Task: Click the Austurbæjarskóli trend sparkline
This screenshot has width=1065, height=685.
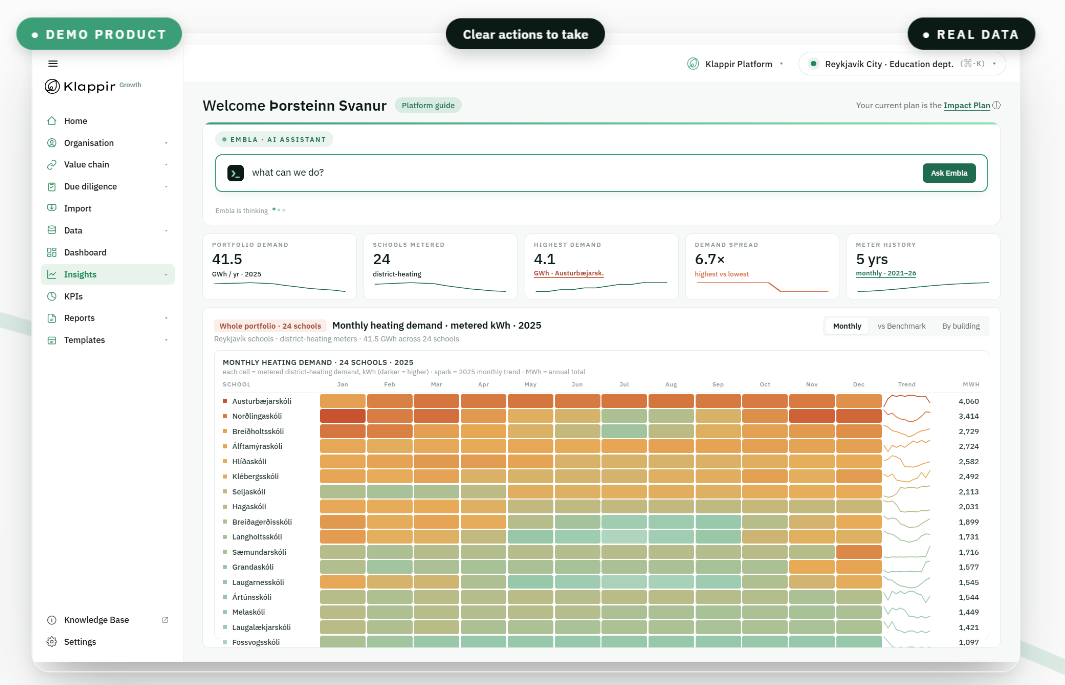Action: point(907,401)
